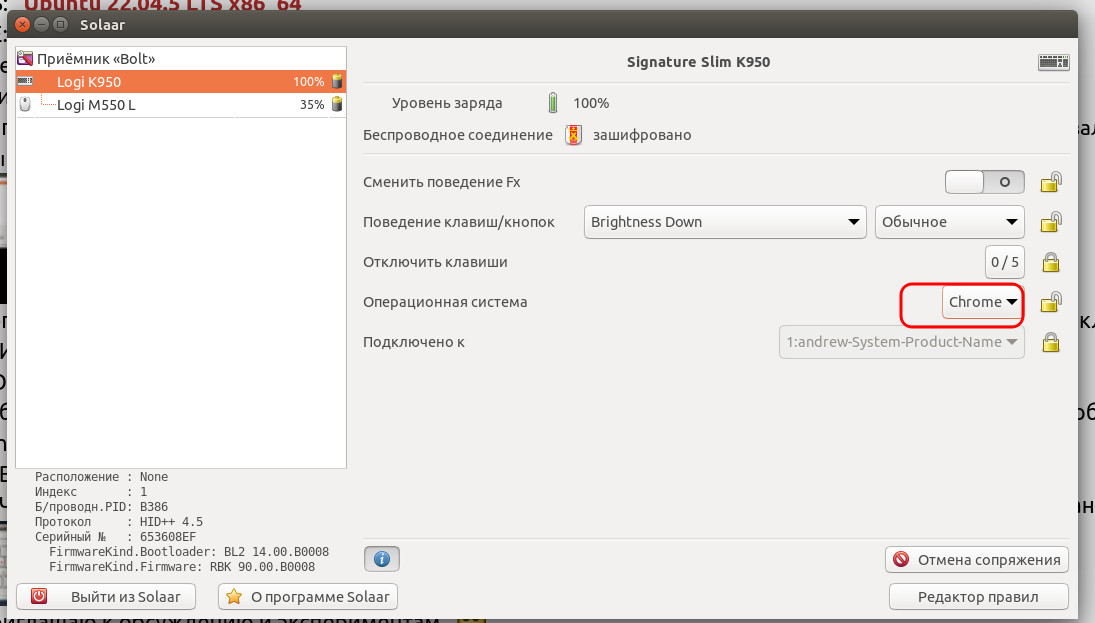
Task: Click the battery icon in Logi K950 row
Action: [x=337, y=82]
